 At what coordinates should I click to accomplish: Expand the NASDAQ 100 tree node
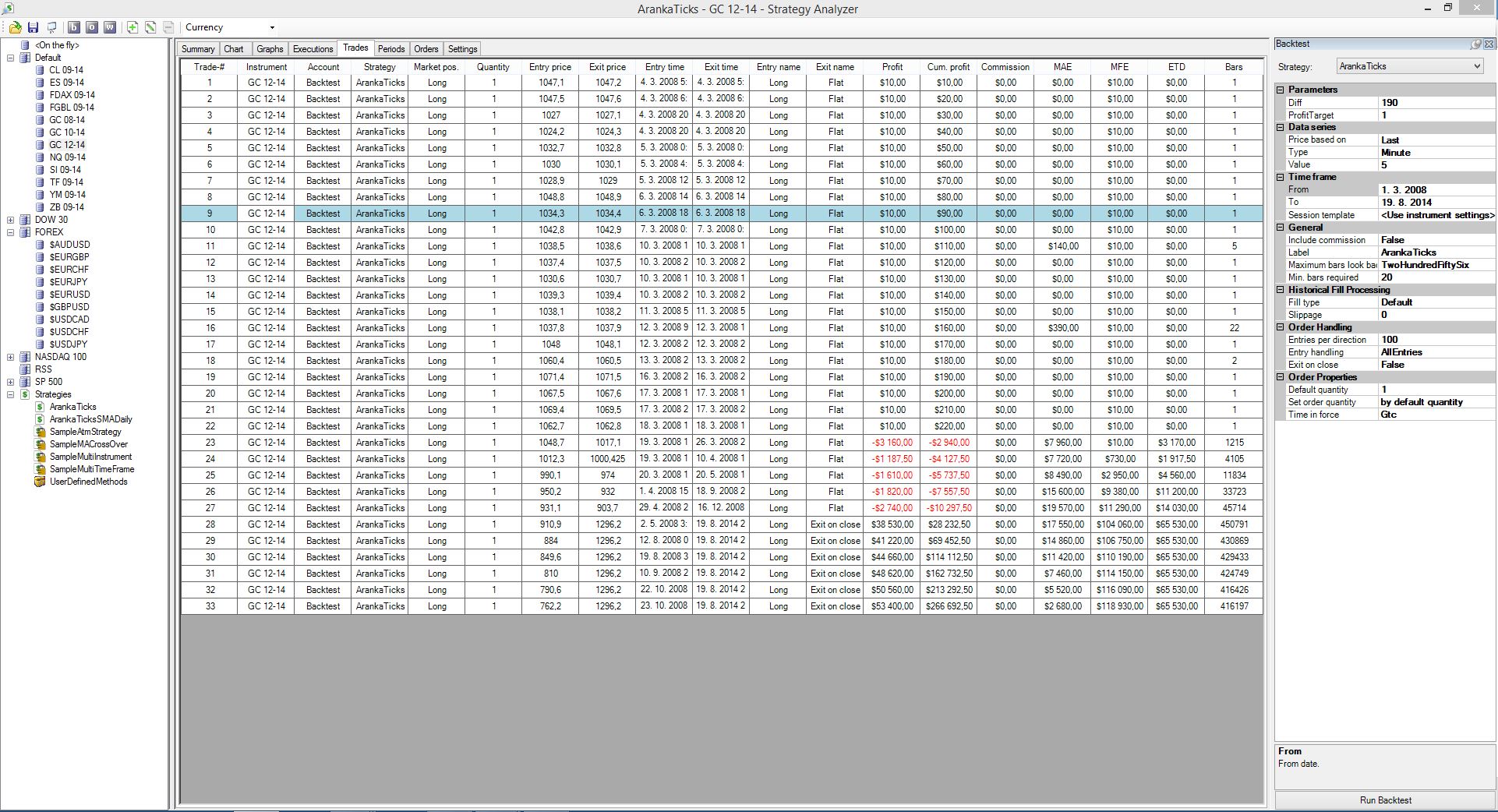pyautogui.click(x=11, y=357)
